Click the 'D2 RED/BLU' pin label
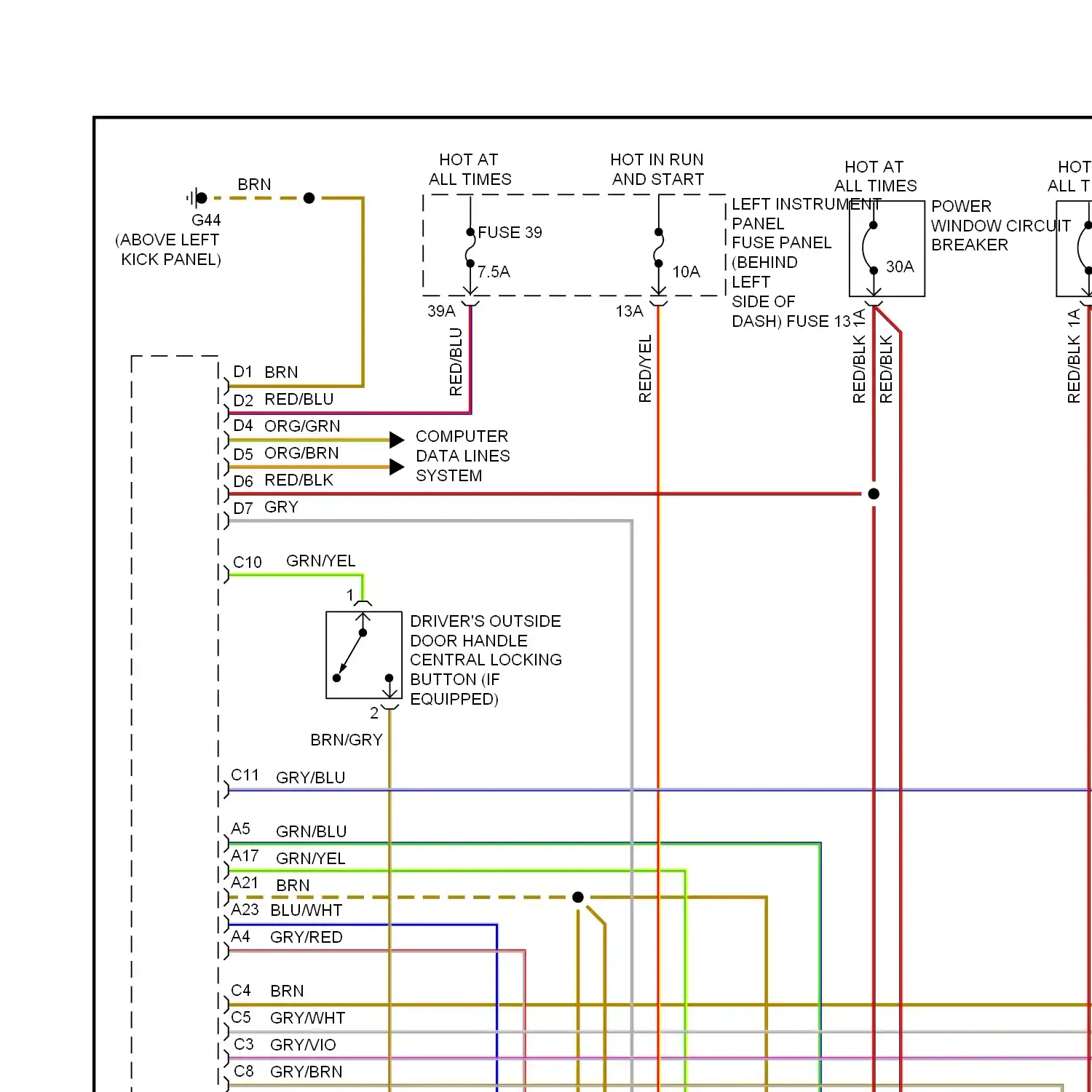Screen dimensions: 1092x1092 (282, 400)
